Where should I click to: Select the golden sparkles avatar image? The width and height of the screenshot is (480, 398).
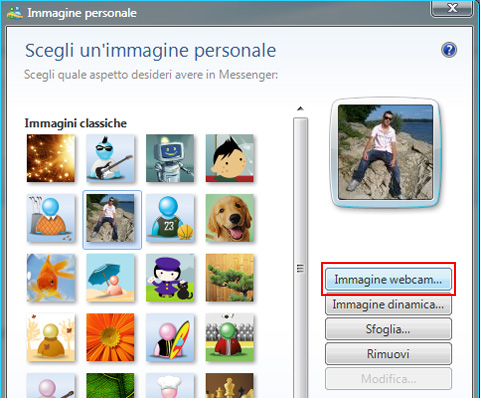click(x=51, y=158)
